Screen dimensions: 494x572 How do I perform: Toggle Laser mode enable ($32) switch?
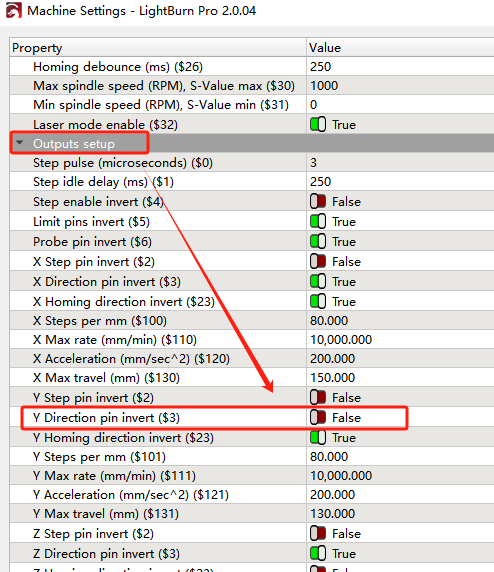pyautogui.click(x=318, y=124)
